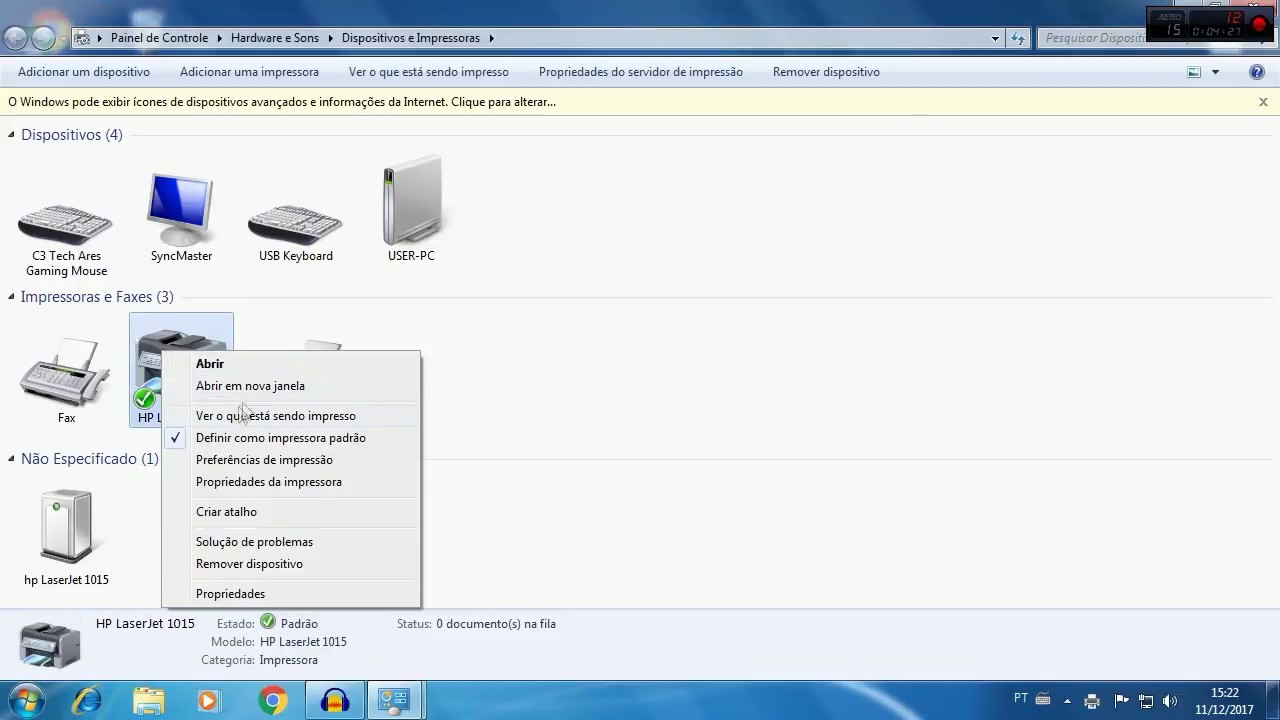Expand the arrow after Hardware e Sons

pyautogui.click(x=331, y=38)
